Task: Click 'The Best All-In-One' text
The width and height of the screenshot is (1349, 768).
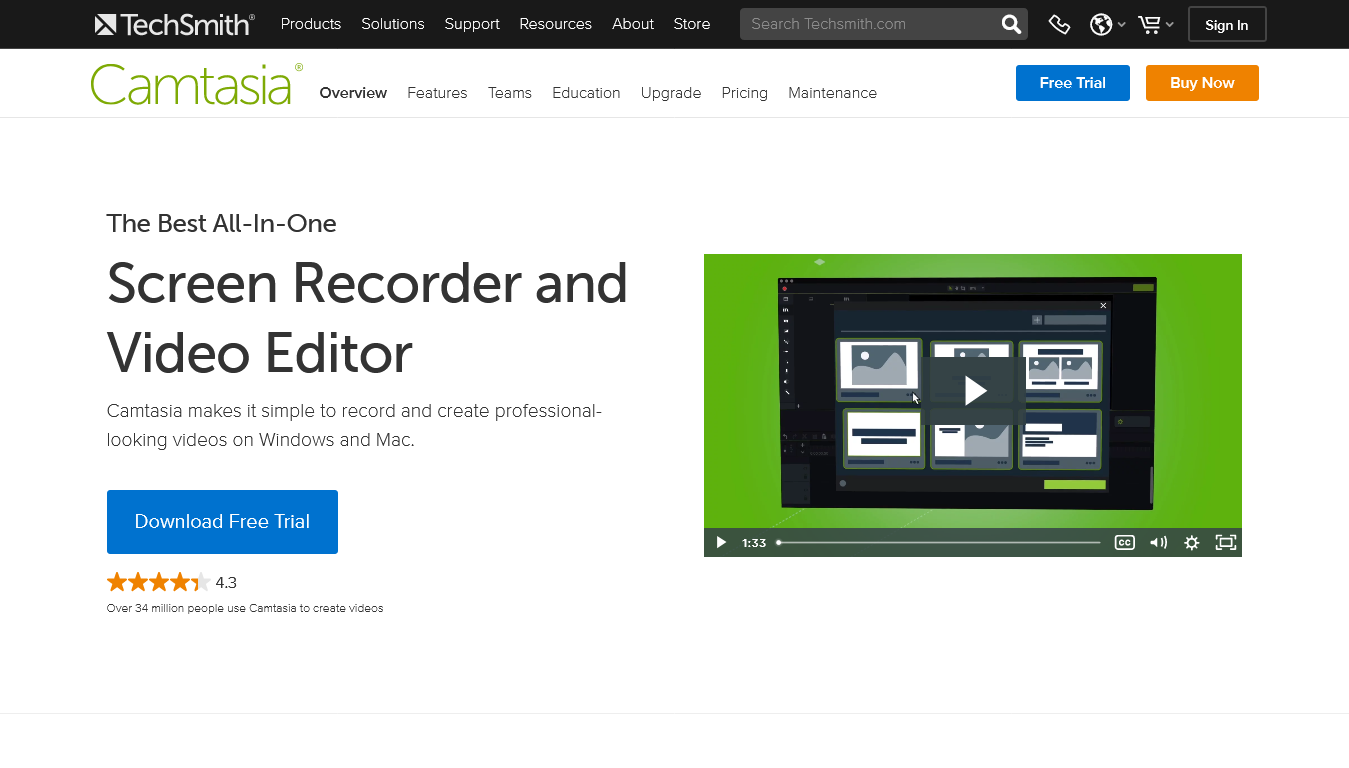Action: point(221,223)
